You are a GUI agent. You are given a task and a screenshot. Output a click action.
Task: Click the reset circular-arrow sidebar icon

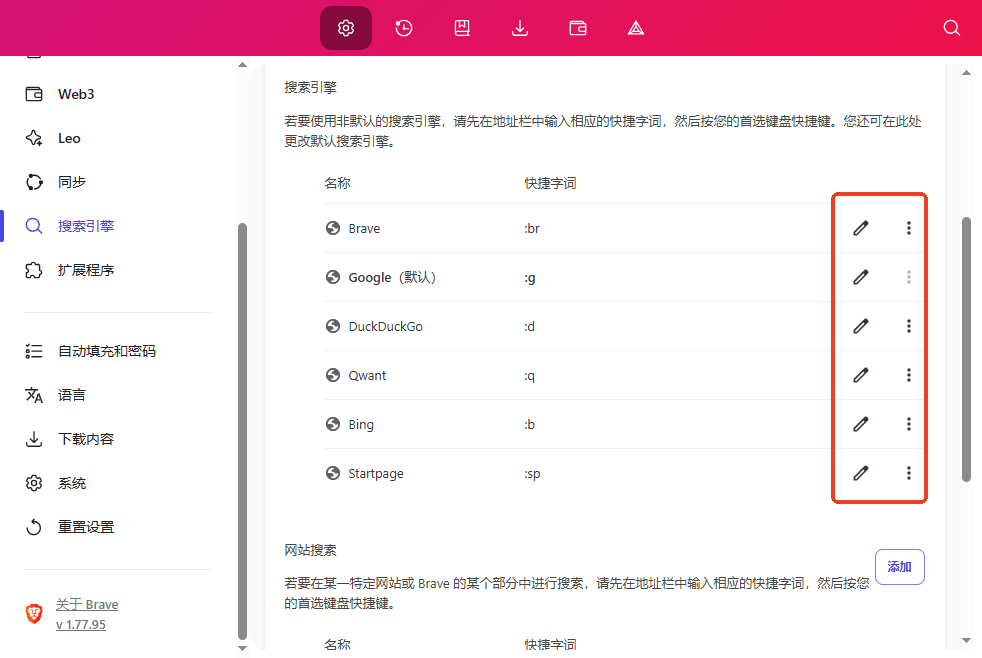[34, 527]
